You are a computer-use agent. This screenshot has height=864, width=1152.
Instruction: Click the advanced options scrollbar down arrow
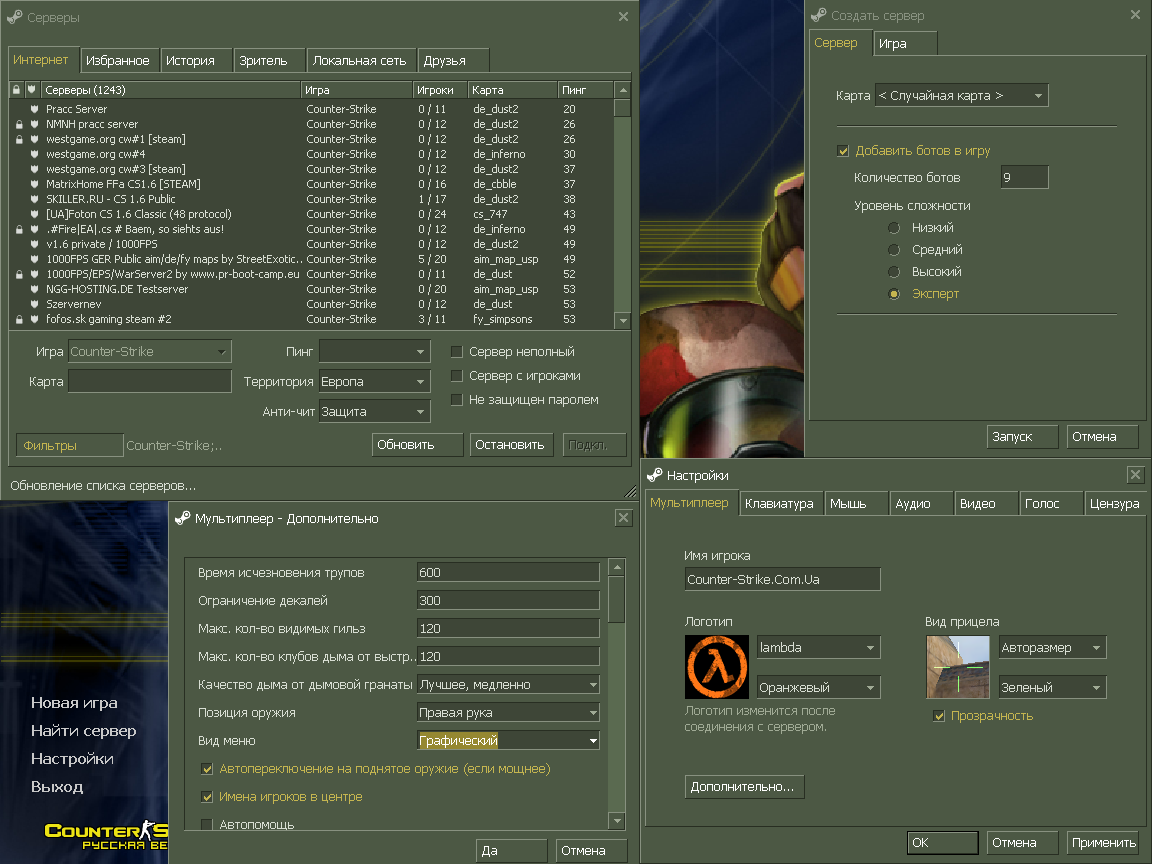(x=617, y=821)
